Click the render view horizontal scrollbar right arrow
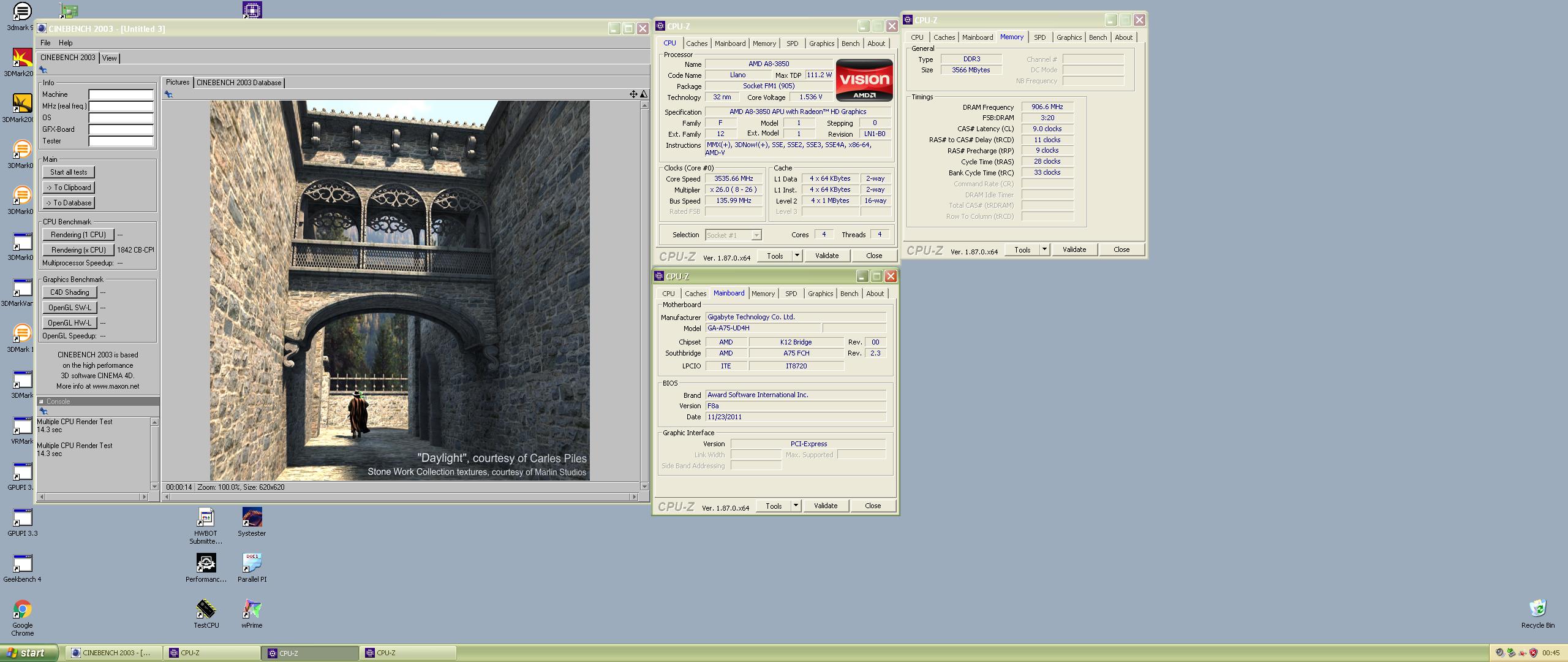The height and width of the screenshot is (662, 1568). [635, 496]
